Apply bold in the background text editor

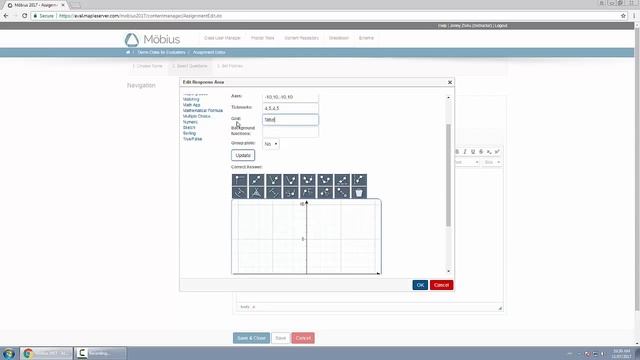[457, 151]
